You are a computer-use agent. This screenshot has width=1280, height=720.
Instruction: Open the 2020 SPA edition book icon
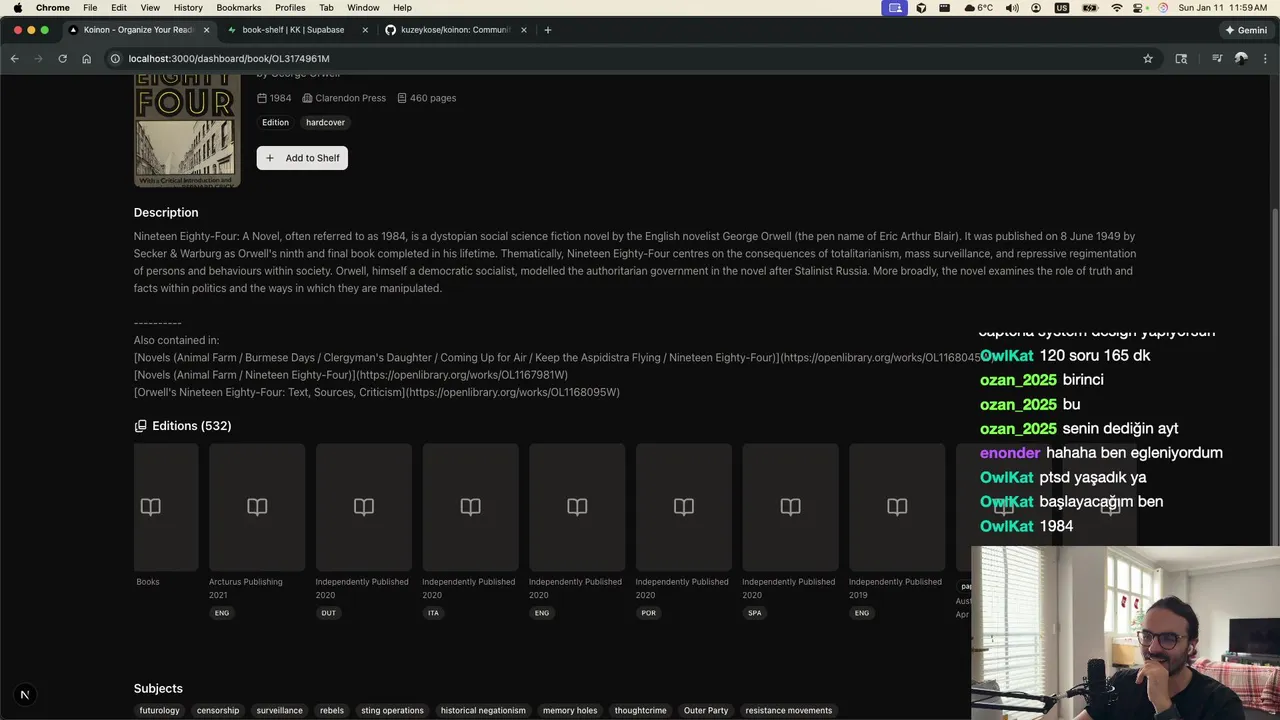[x=790, y=507]
